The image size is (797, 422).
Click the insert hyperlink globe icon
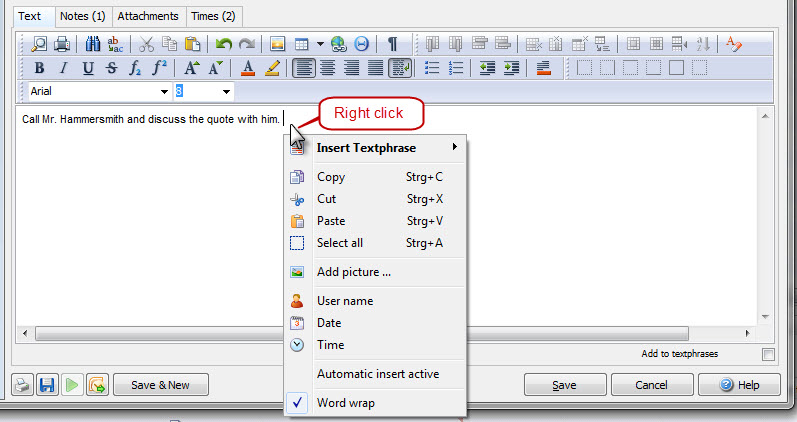coord(338,44)
